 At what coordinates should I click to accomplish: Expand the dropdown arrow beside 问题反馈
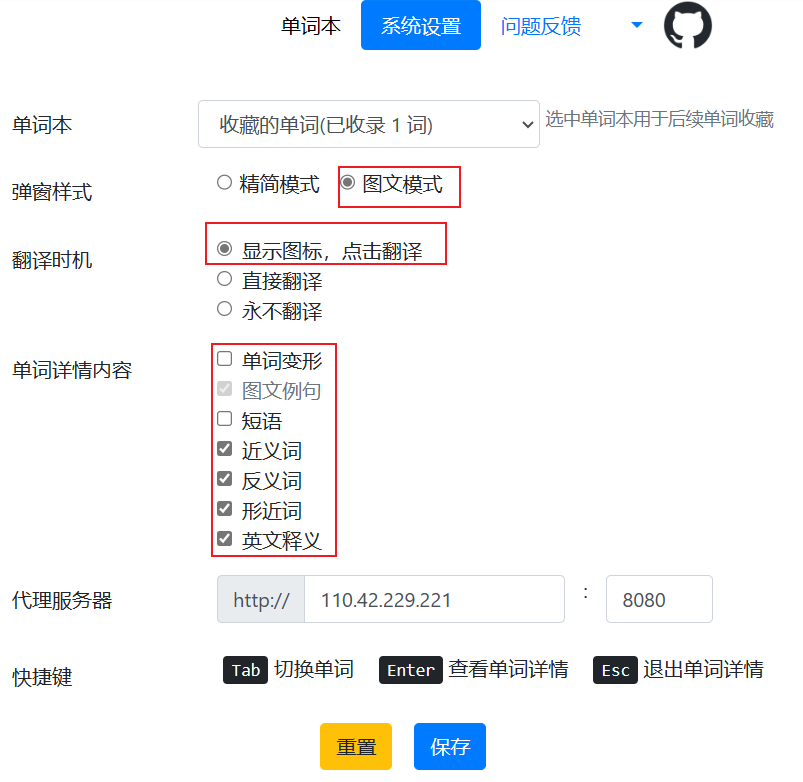[x=636, y=26]
